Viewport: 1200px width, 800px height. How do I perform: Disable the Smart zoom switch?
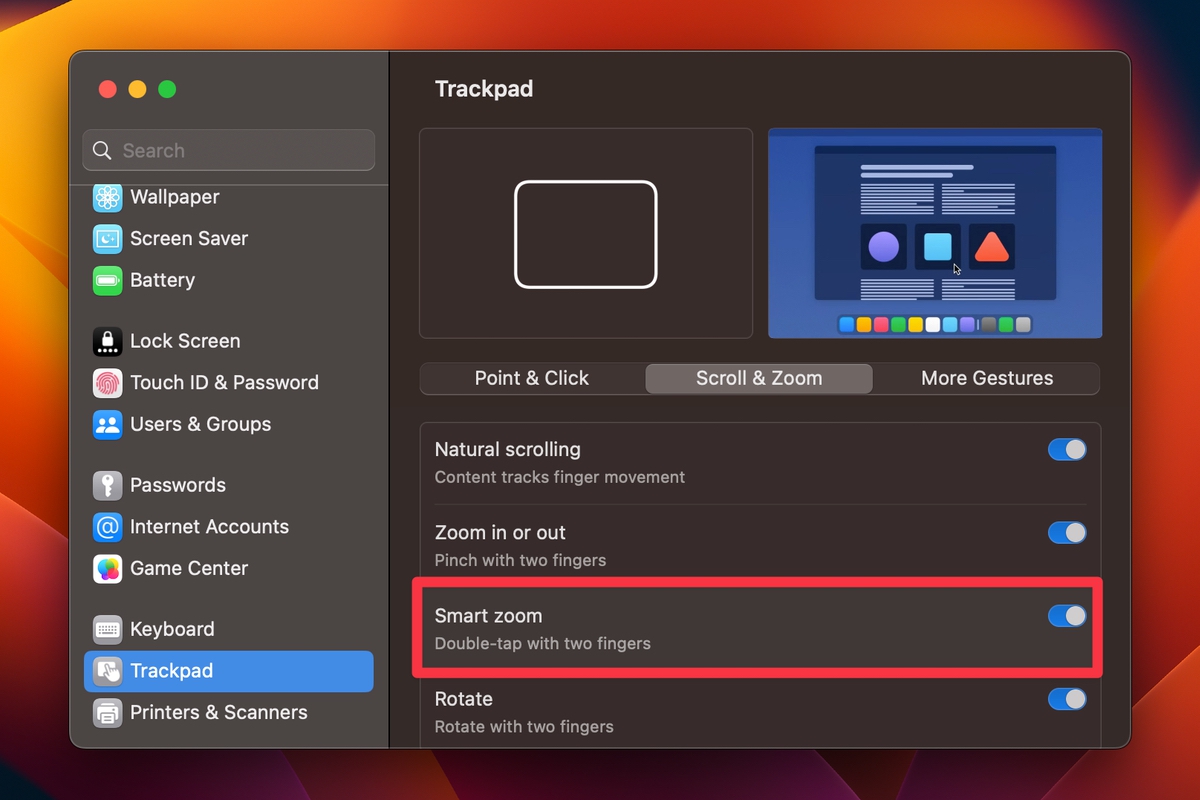pyautogui.click(x=1066, y=616)
